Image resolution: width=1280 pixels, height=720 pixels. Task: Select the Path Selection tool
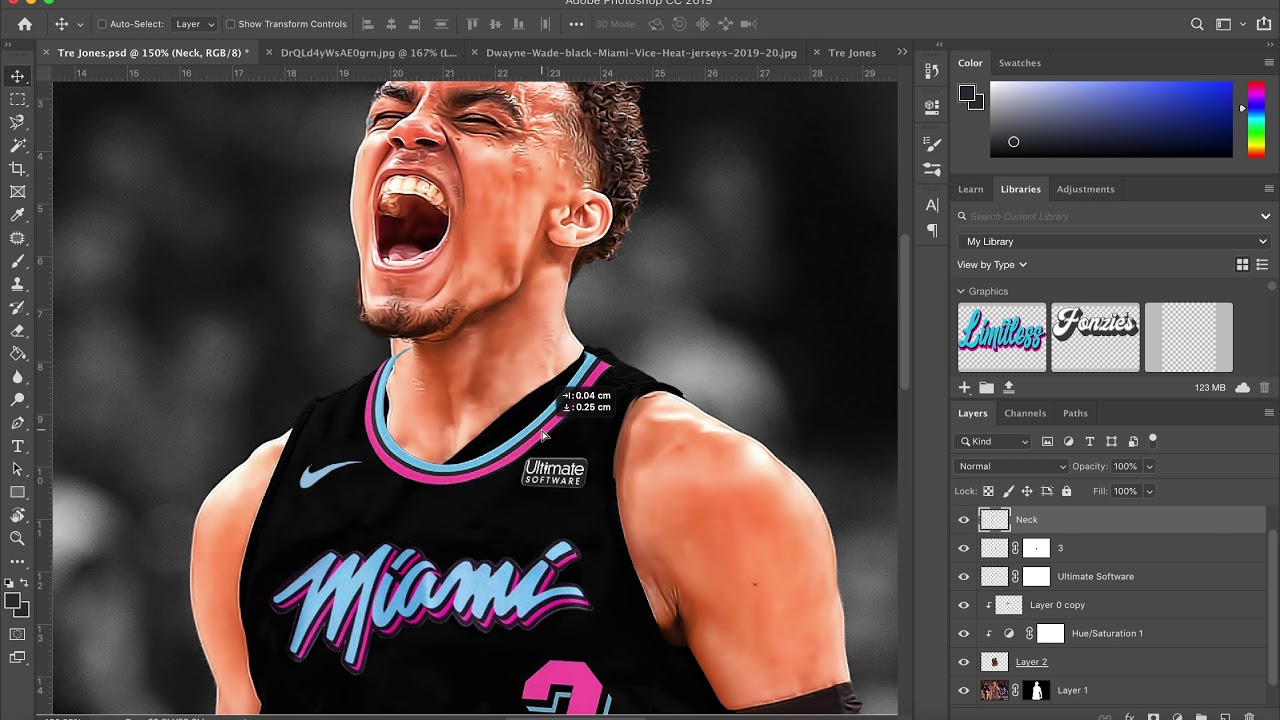(x=17, y=469)
